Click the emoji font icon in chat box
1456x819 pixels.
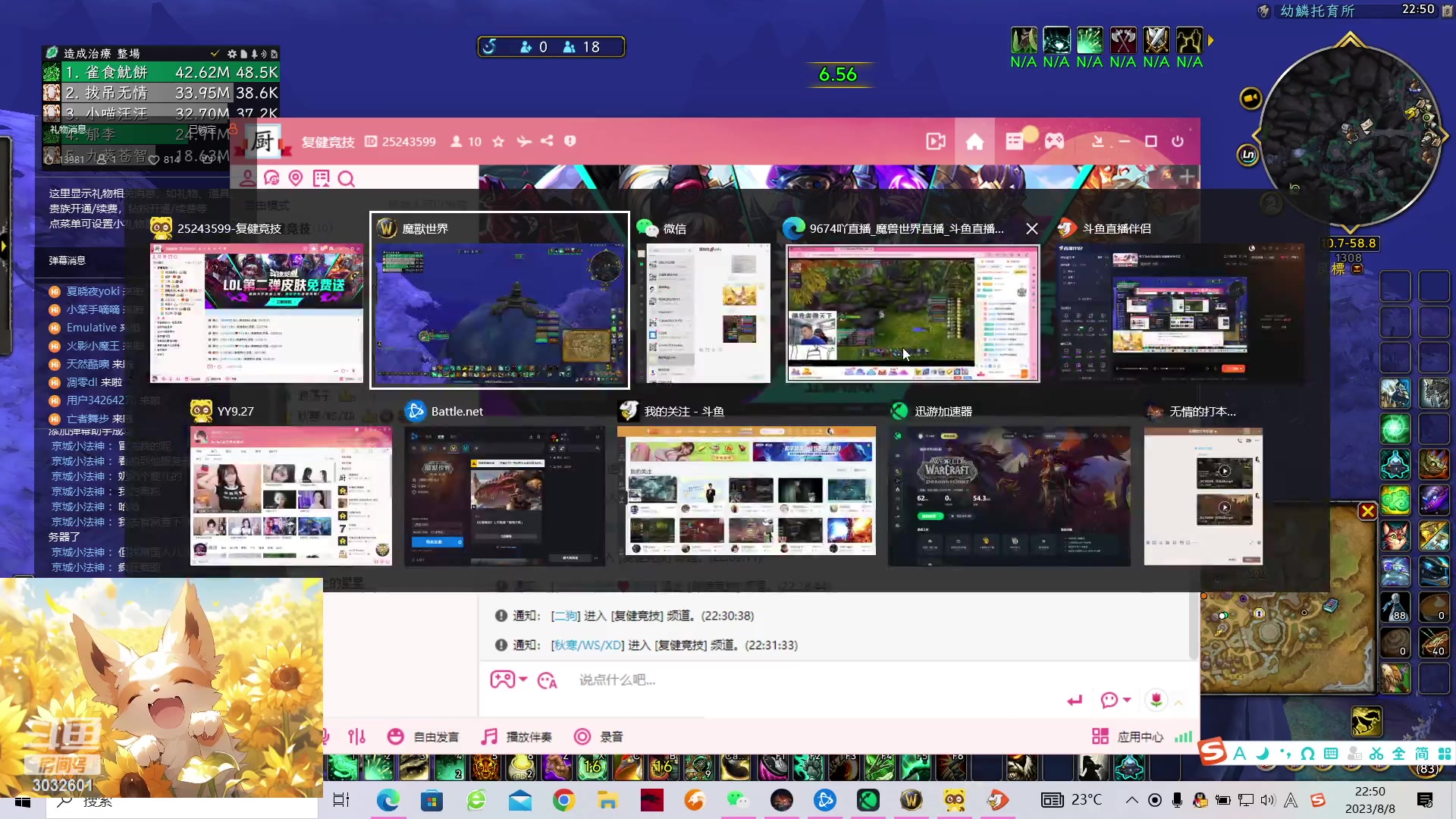click(548, 680)
